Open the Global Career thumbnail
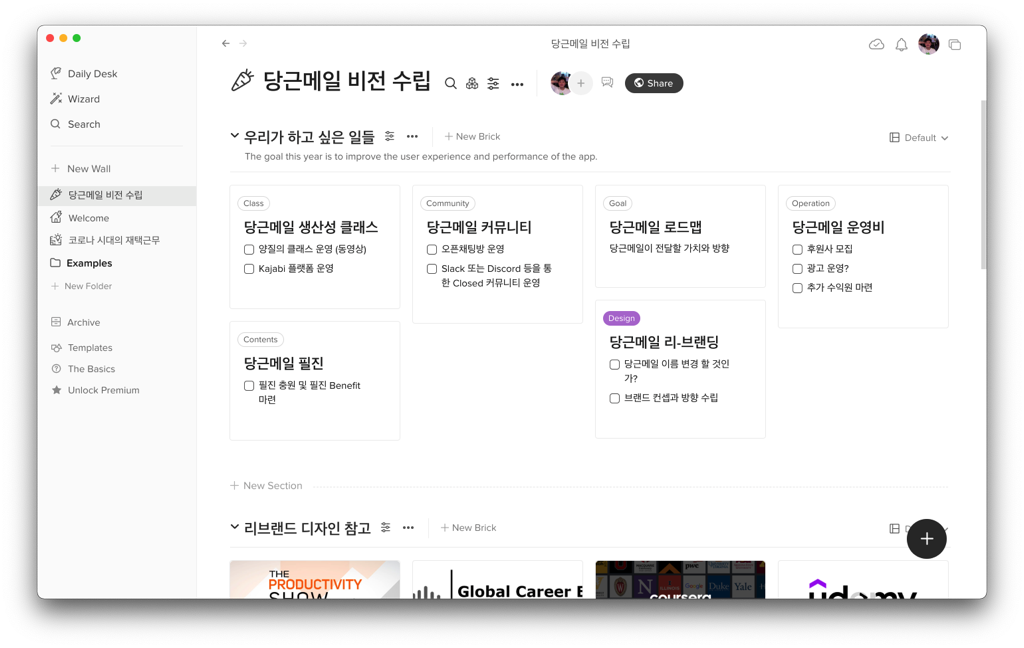This screenshot has width=1024, height=648. (x=498, y=579)
